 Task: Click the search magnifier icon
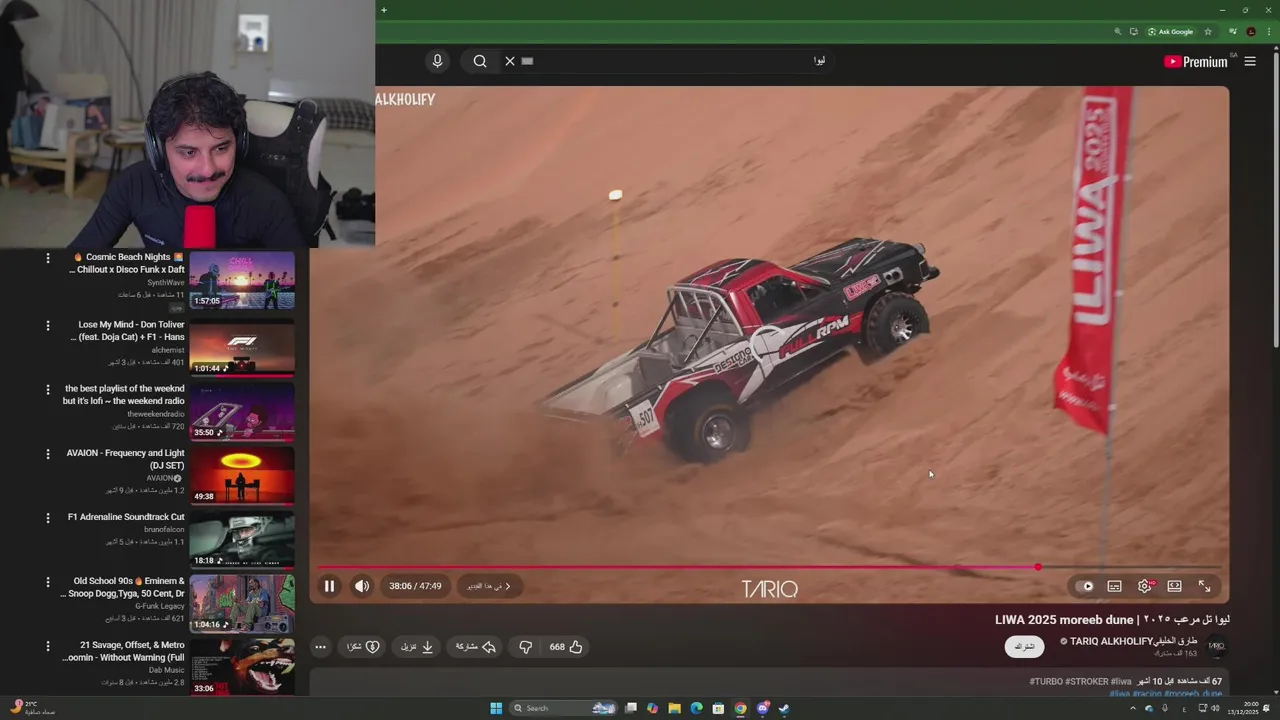pos(480,61)
